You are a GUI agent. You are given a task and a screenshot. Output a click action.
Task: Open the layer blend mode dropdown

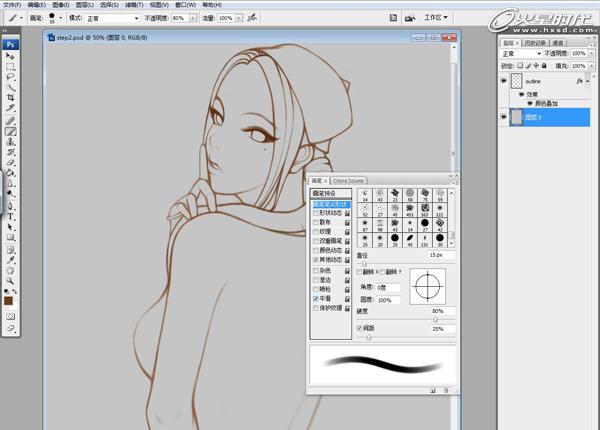(x=522, y=53)
